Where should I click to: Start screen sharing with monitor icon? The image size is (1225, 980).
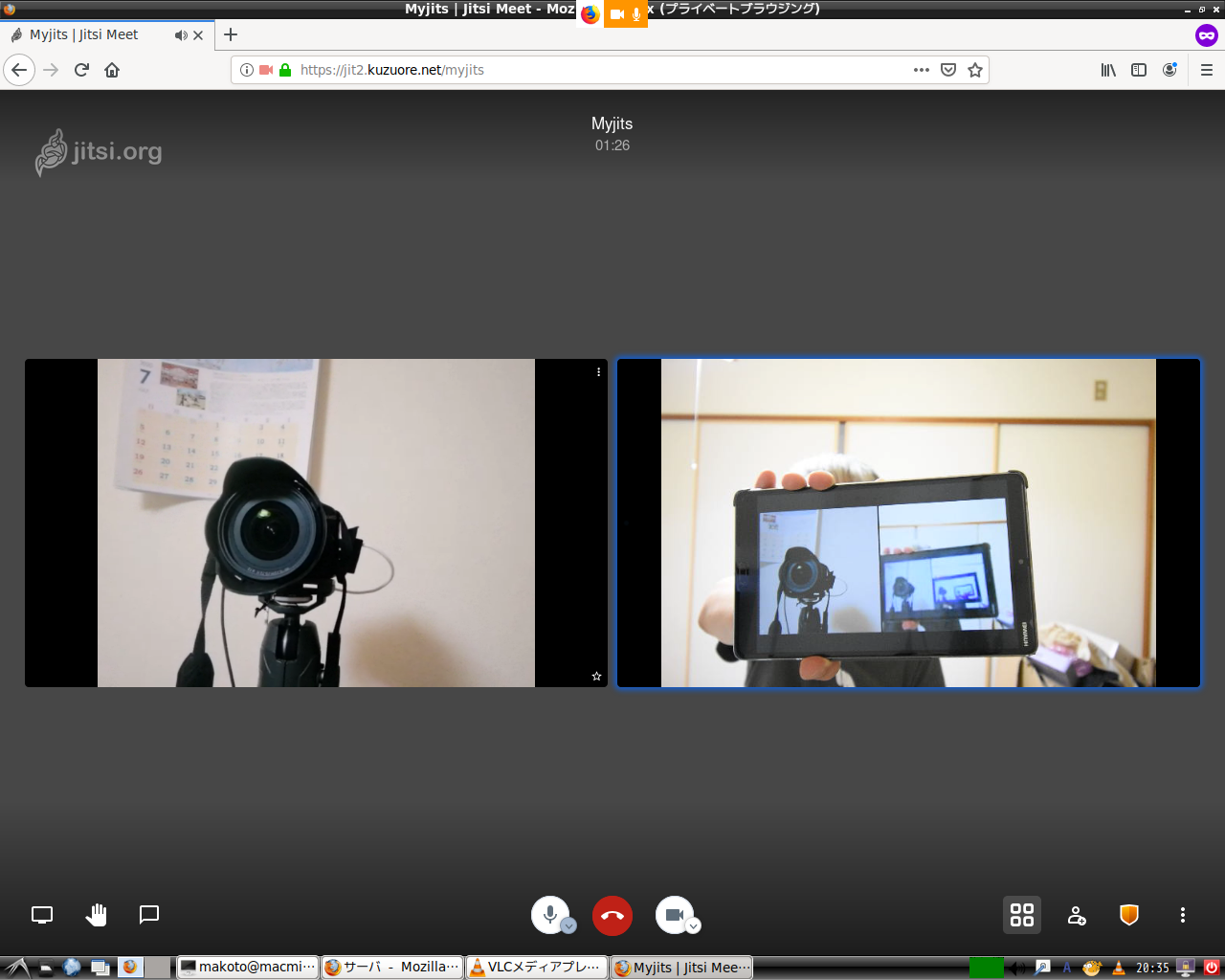[x=42, y=915]
